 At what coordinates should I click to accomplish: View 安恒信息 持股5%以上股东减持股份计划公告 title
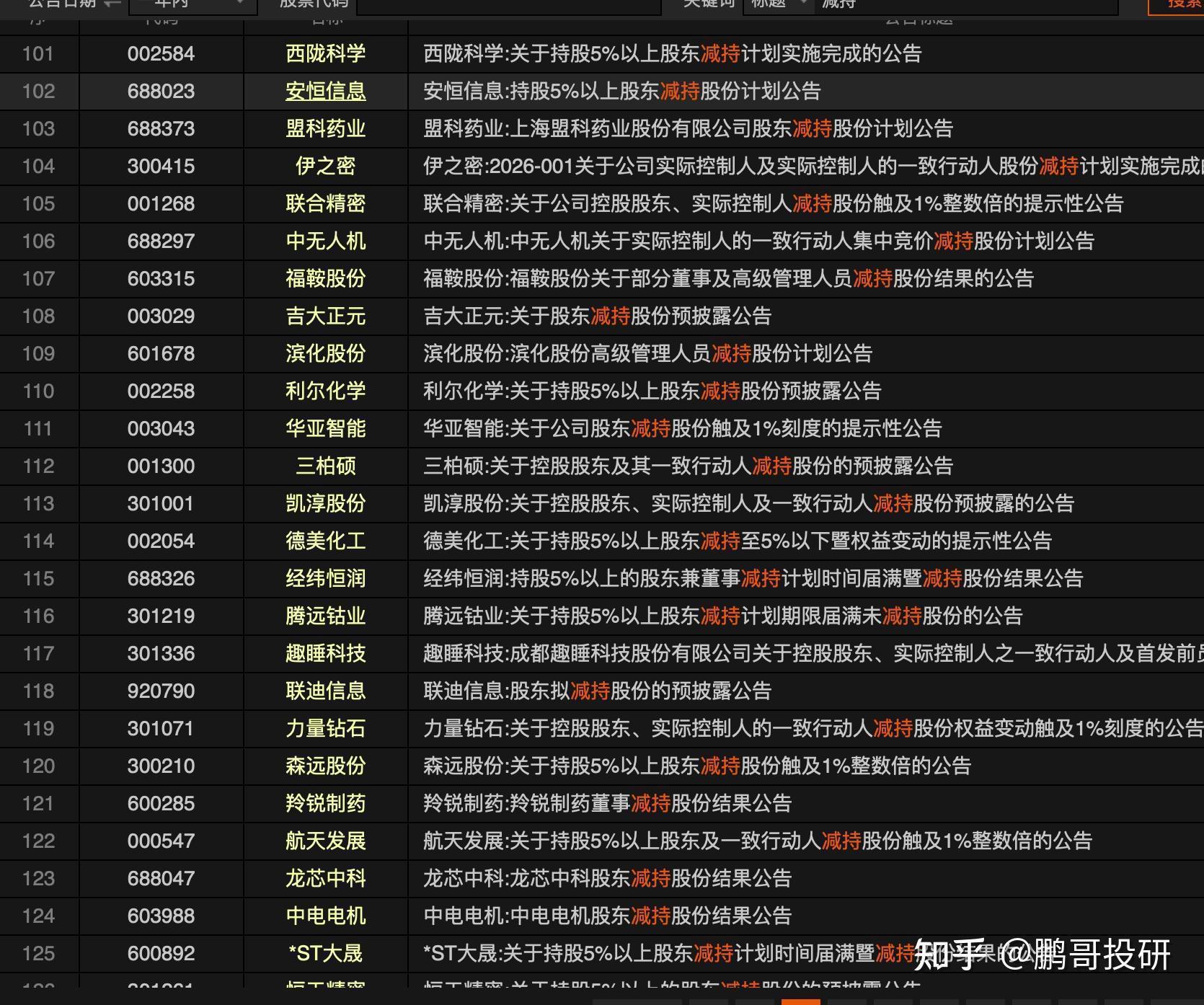pyautogui.click(x=622, y=92)
